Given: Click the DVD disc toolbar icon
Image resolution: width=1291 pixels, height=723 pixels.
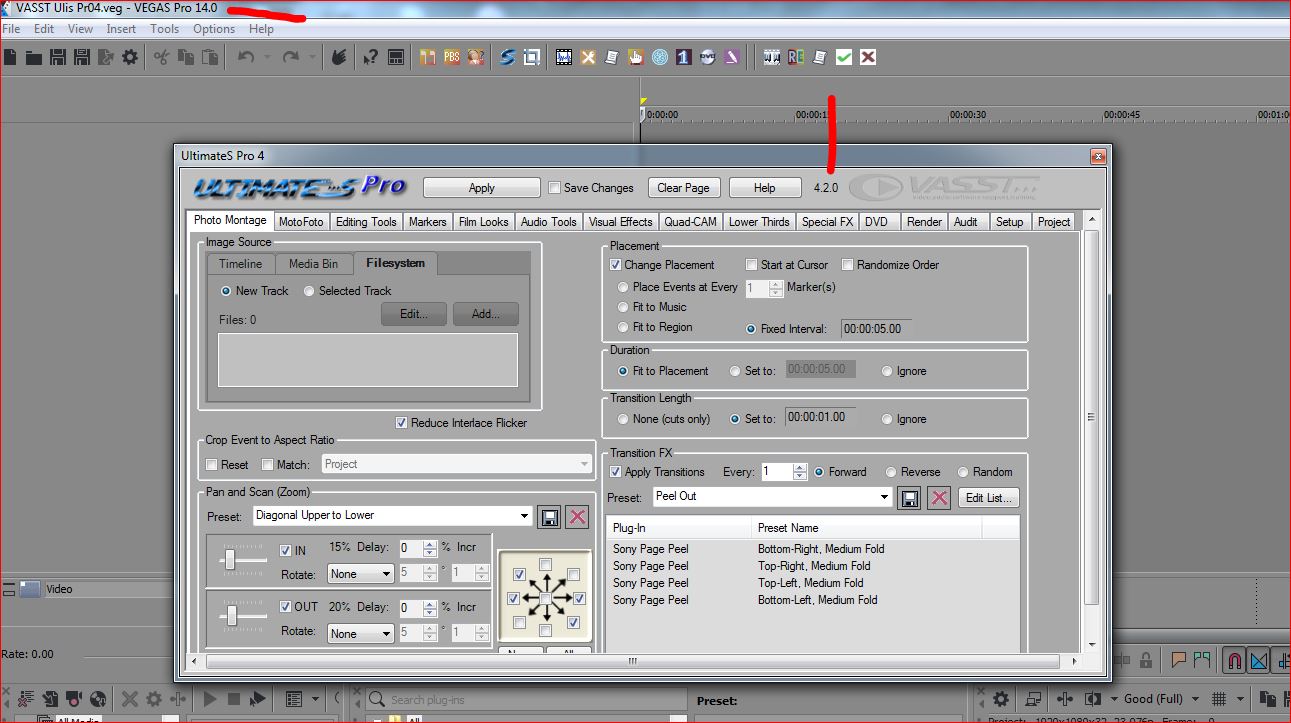Looking at the screenshot, I should 708,57.
